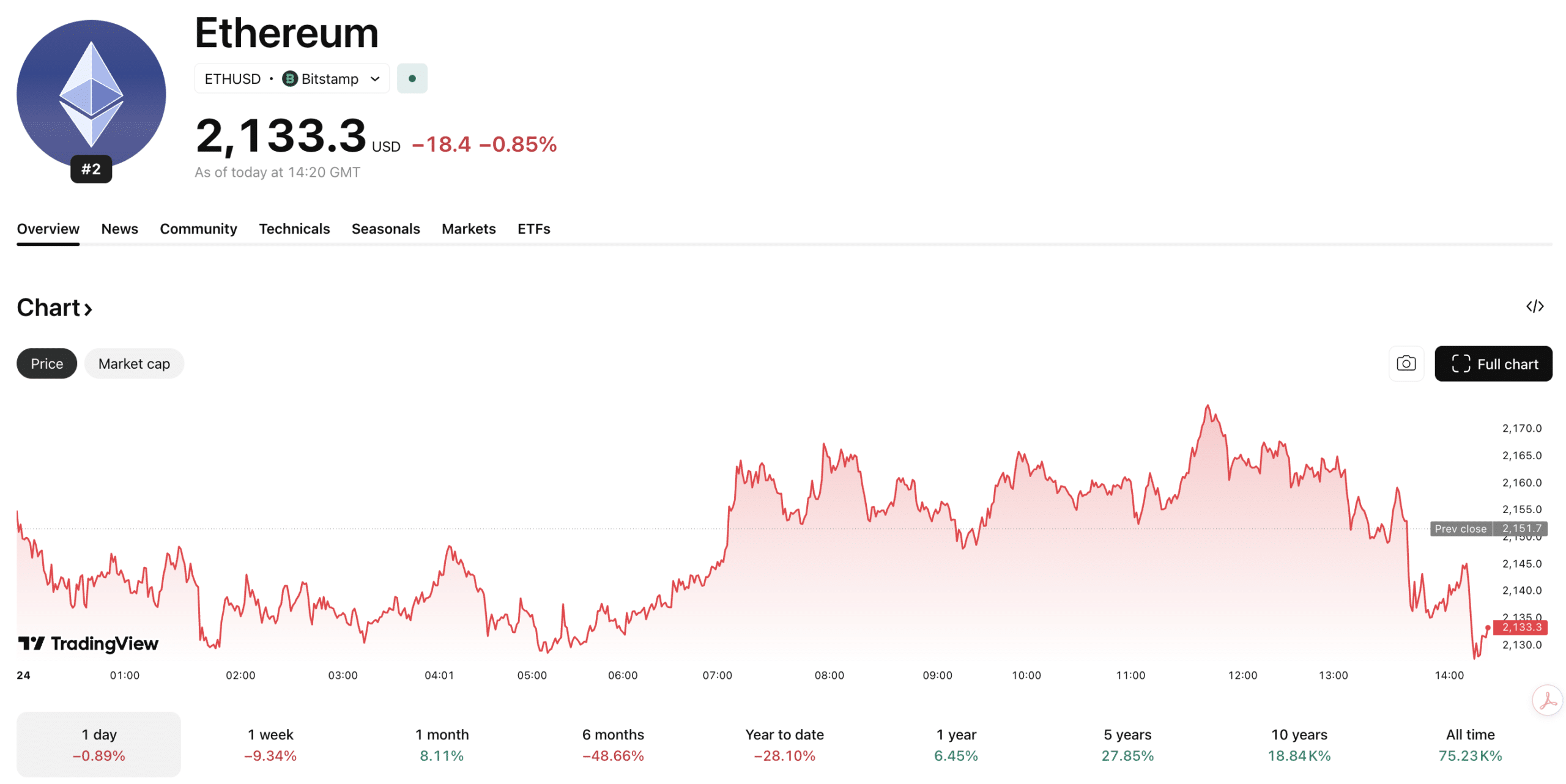Viewport: 1566px width, 784px height.
Task: Select the 5 years range
Action: tap(1127, 744)
